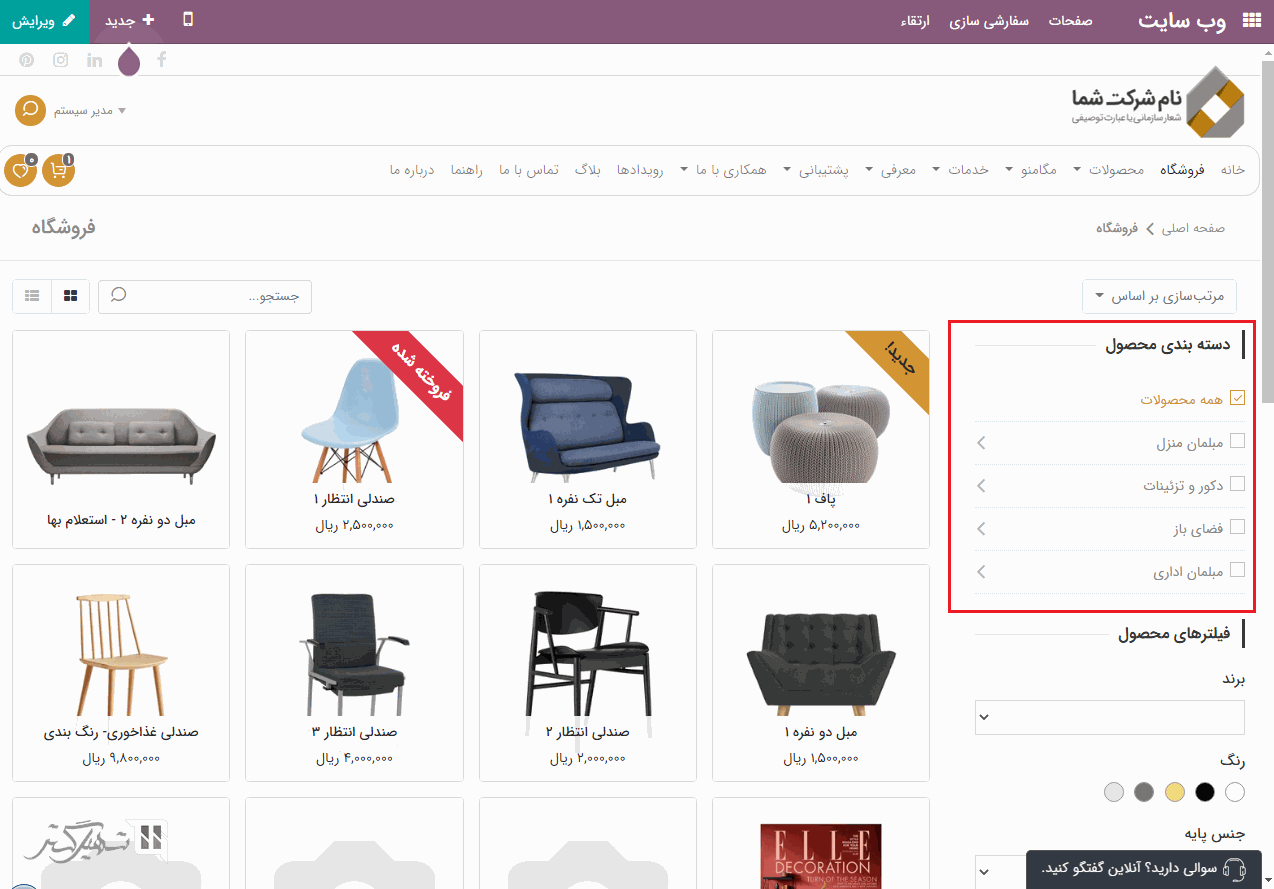
Task: Select the white color filter swatch
Action: (1235, 793)
